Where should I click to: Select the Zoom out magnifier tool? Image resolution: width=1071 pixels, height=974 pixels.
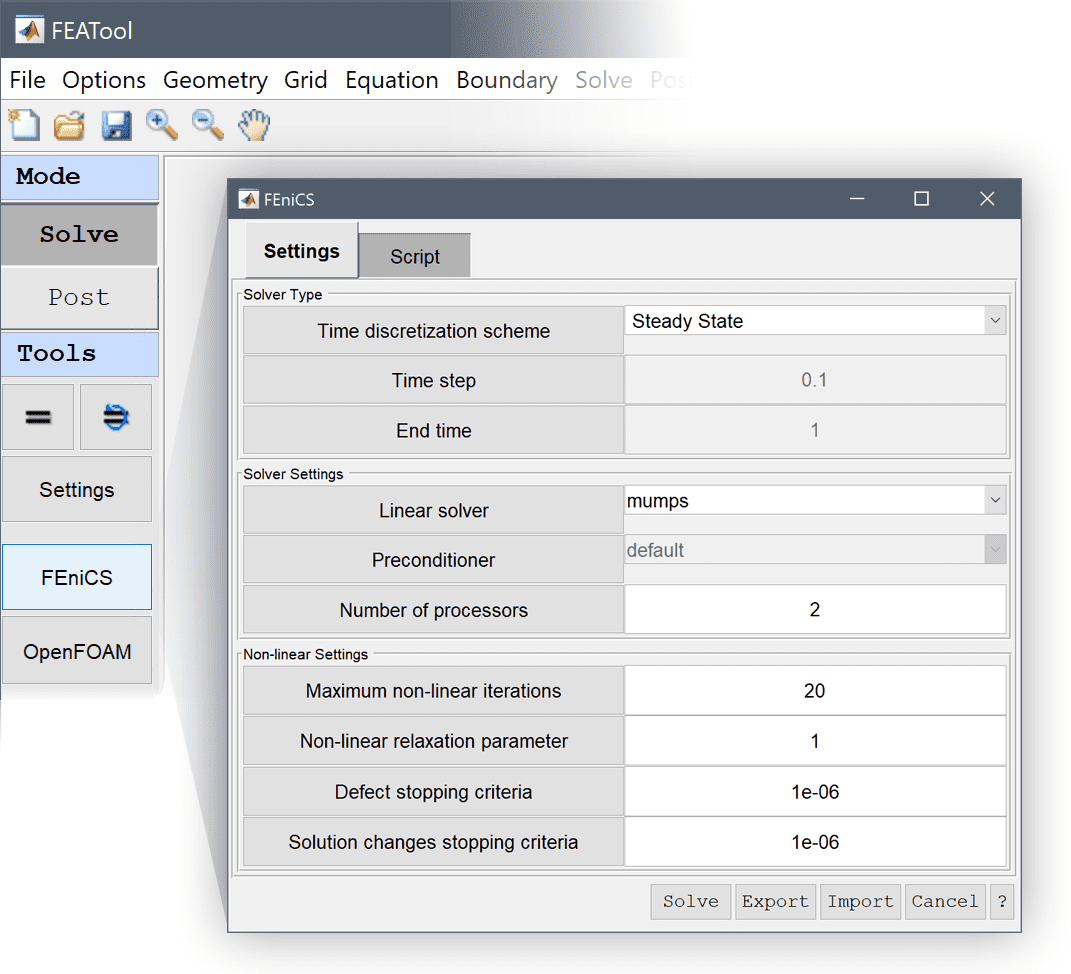pyautogui.click(x=208, y=125)
